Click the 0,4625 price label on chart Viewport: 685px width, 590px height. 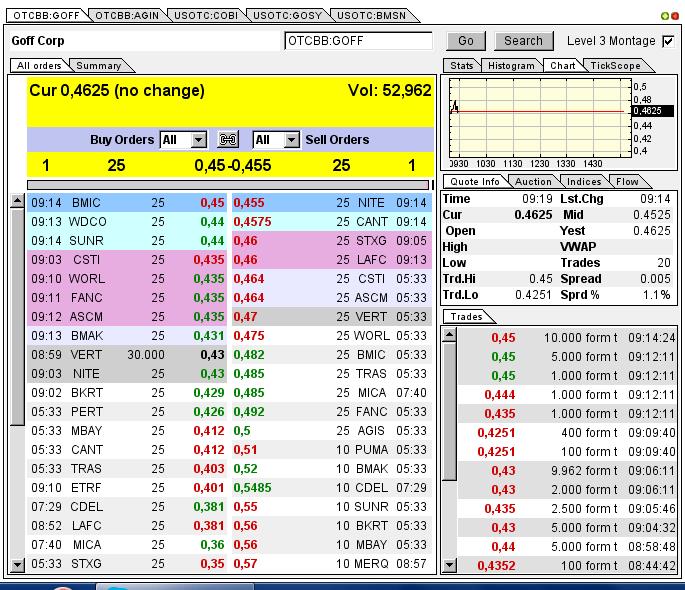(653, 111)
